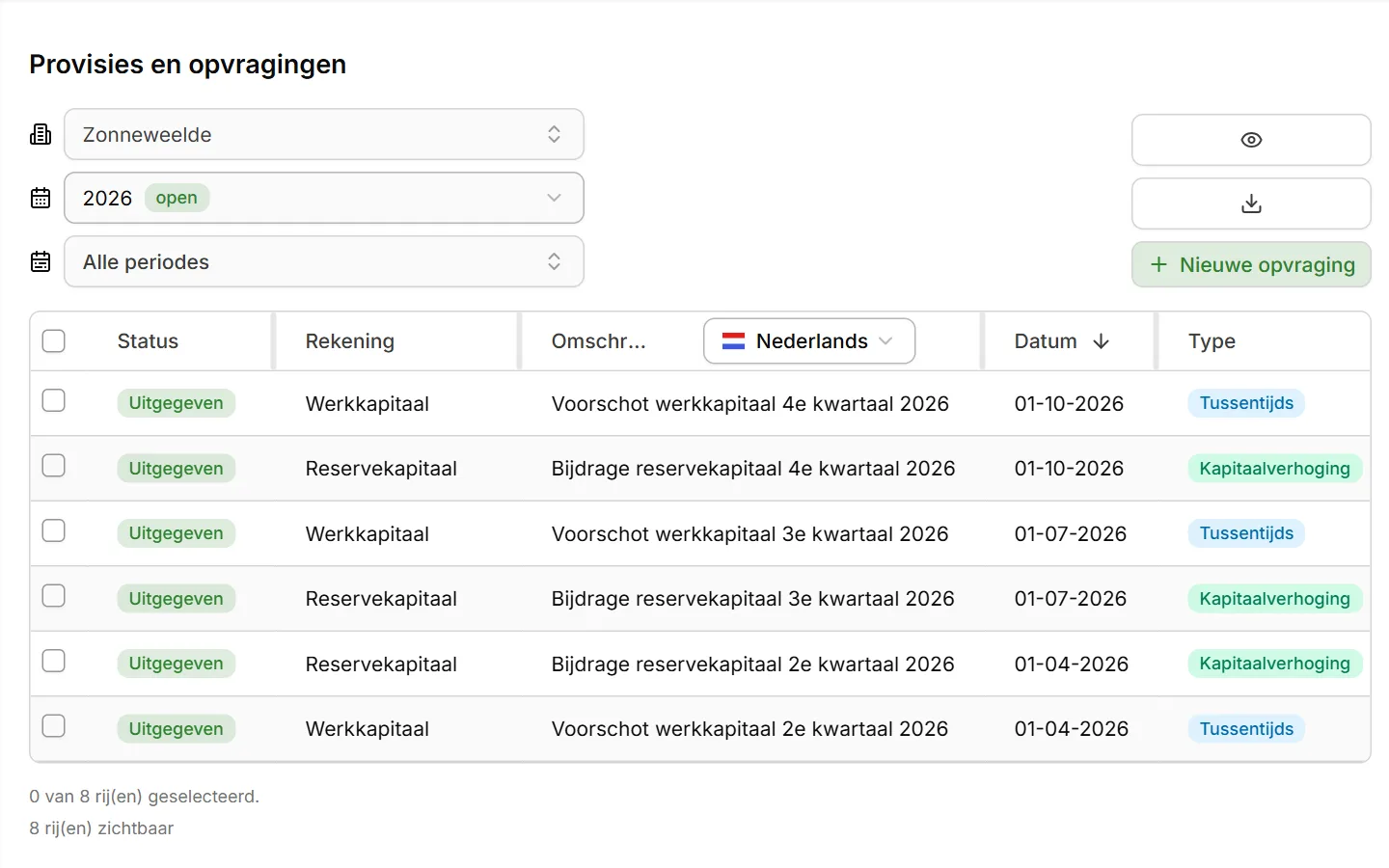Screen dimensions: 1389x868
Task: Click the calendar icon beside year 2026
Action: click(x=41, y=198)
